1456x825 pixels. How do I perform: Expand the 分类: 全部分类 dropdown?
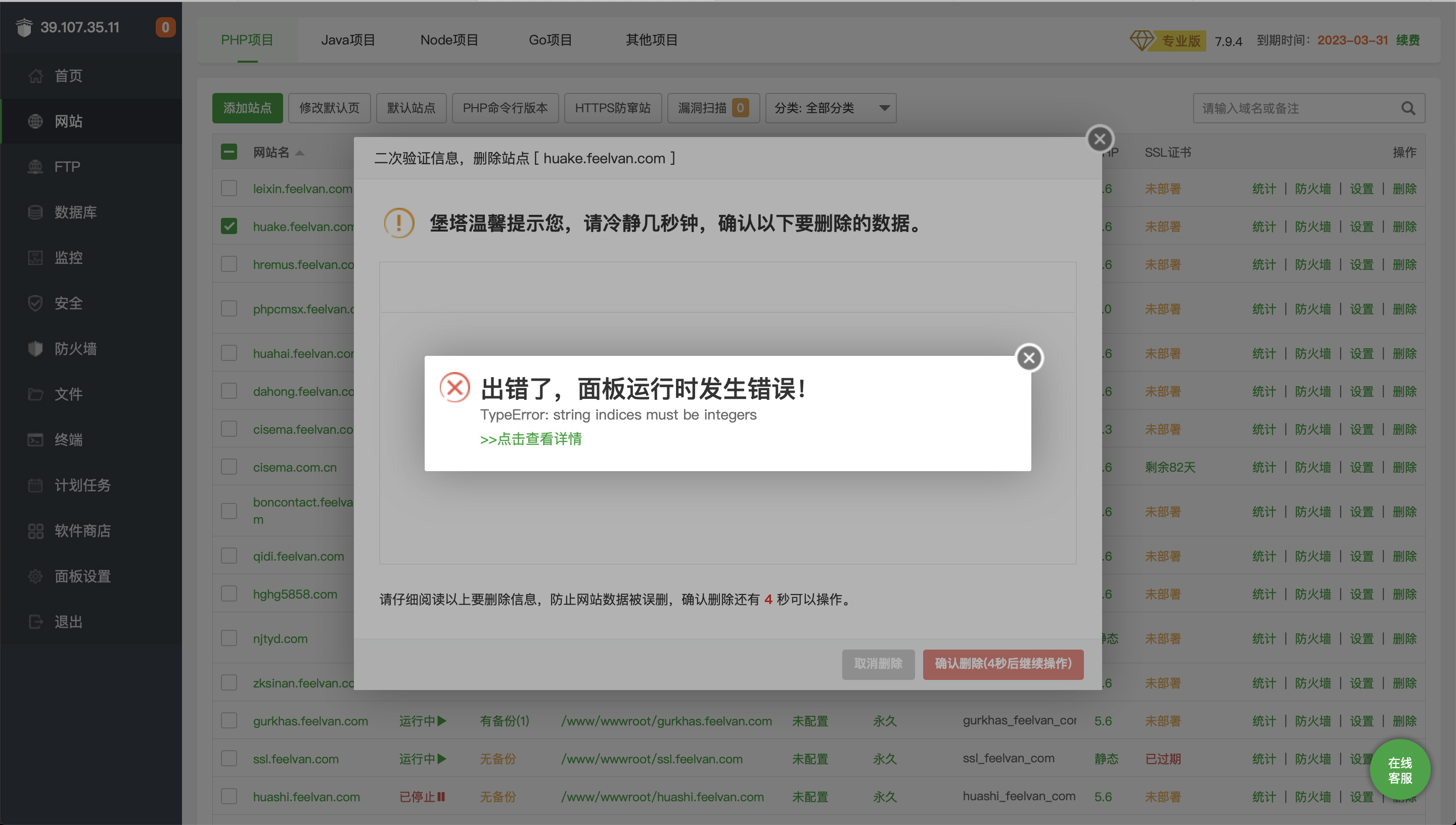click(x=831, y=108)
